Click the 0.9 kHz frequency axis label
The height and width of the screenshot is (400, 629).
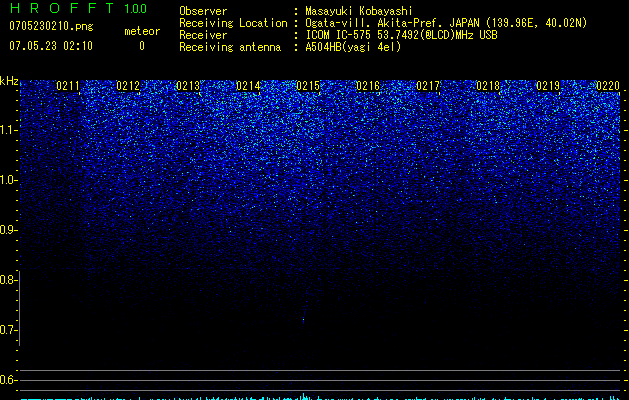click(x=8, y=230)
